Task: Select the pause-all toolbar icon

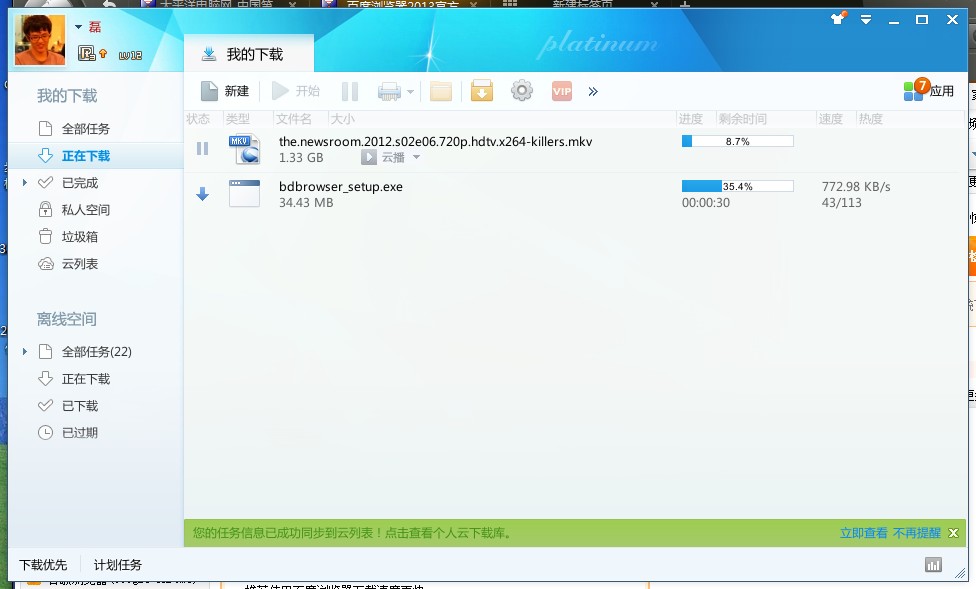Action: [350, 91]
